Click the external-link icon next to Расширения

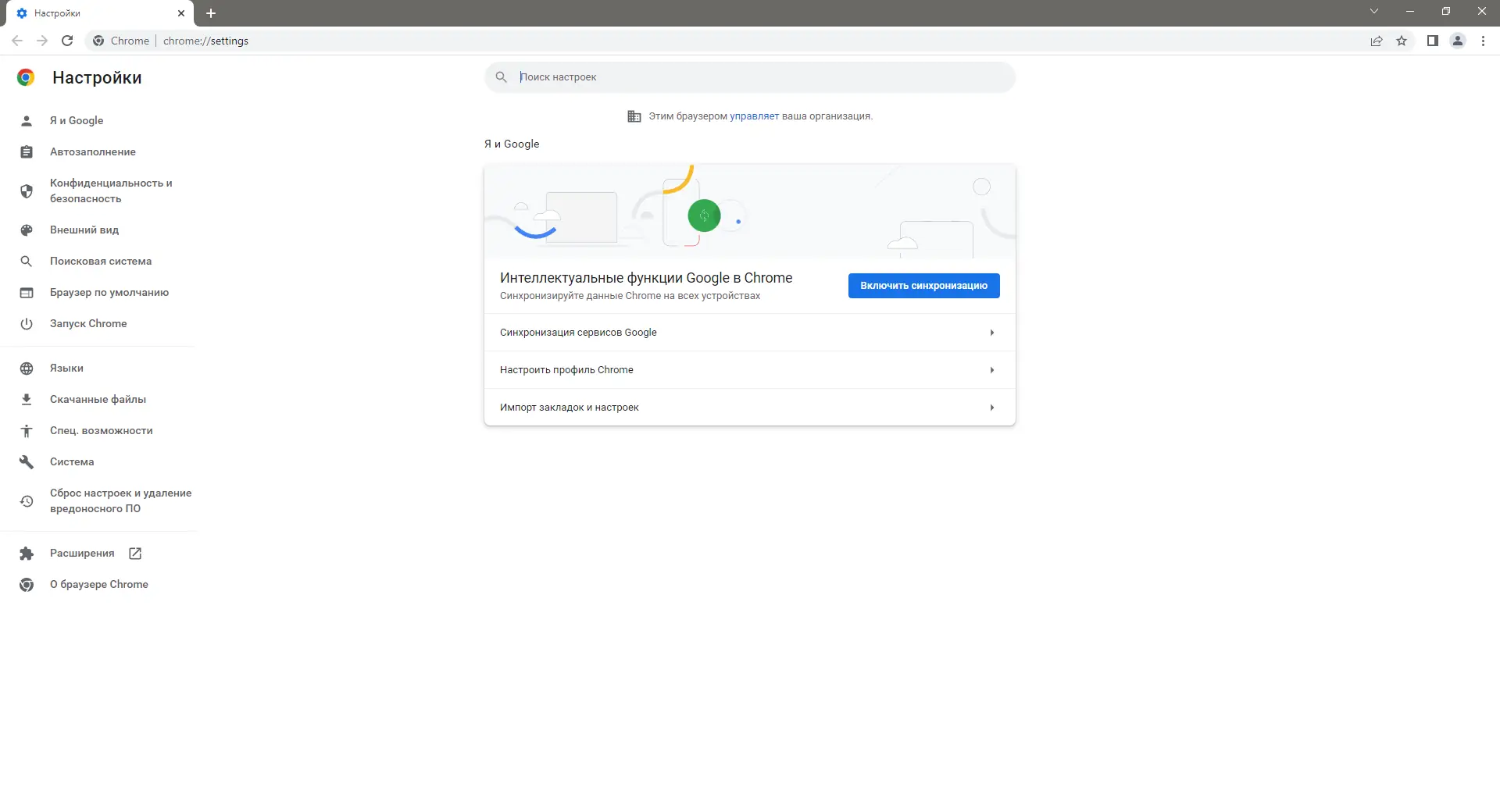pyautogui.click(x=135, y=554)
